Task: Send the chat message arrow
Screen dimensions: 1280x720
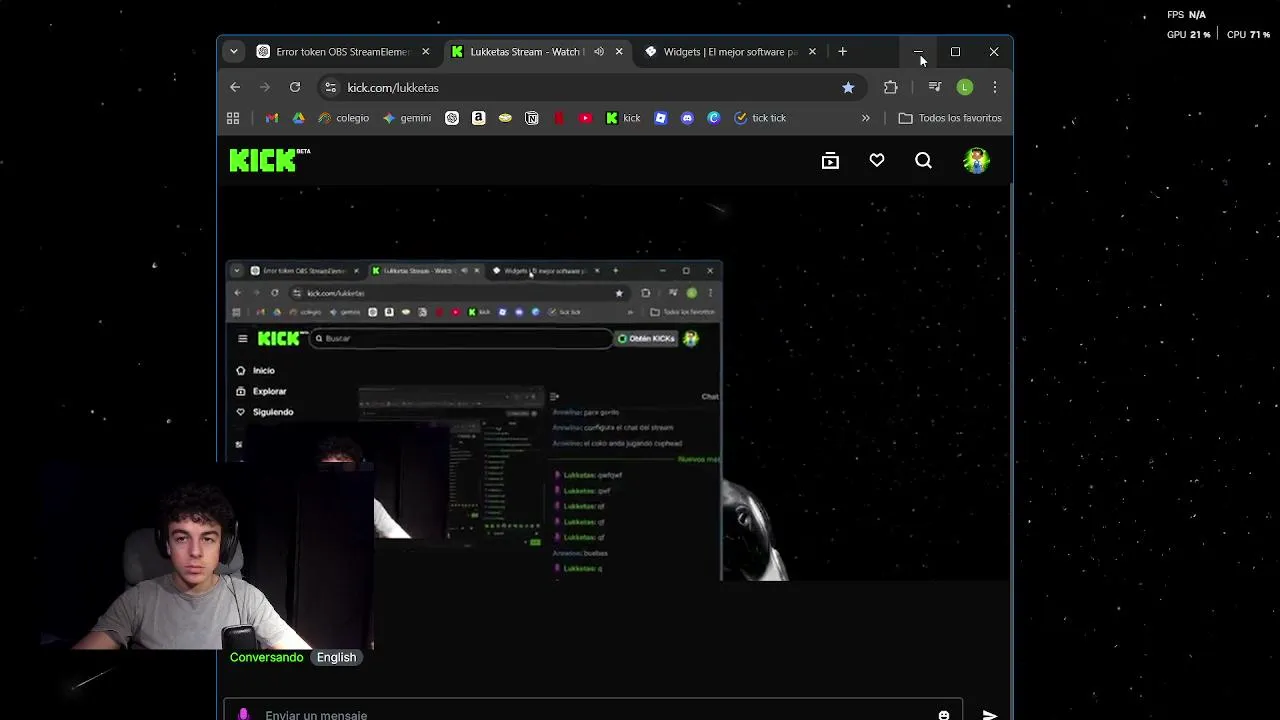Action: pos(990,714)
